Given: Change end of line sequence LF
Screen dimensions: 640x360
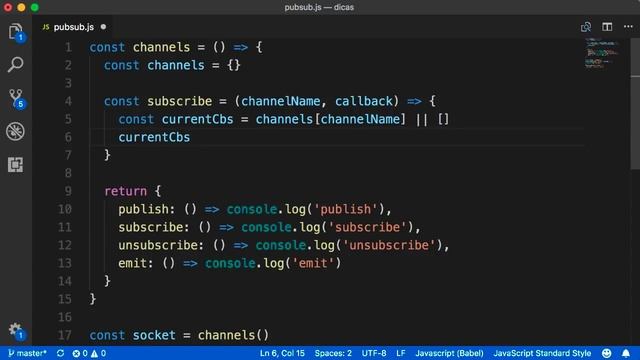Looking at the screenshot, I should 401,353.
